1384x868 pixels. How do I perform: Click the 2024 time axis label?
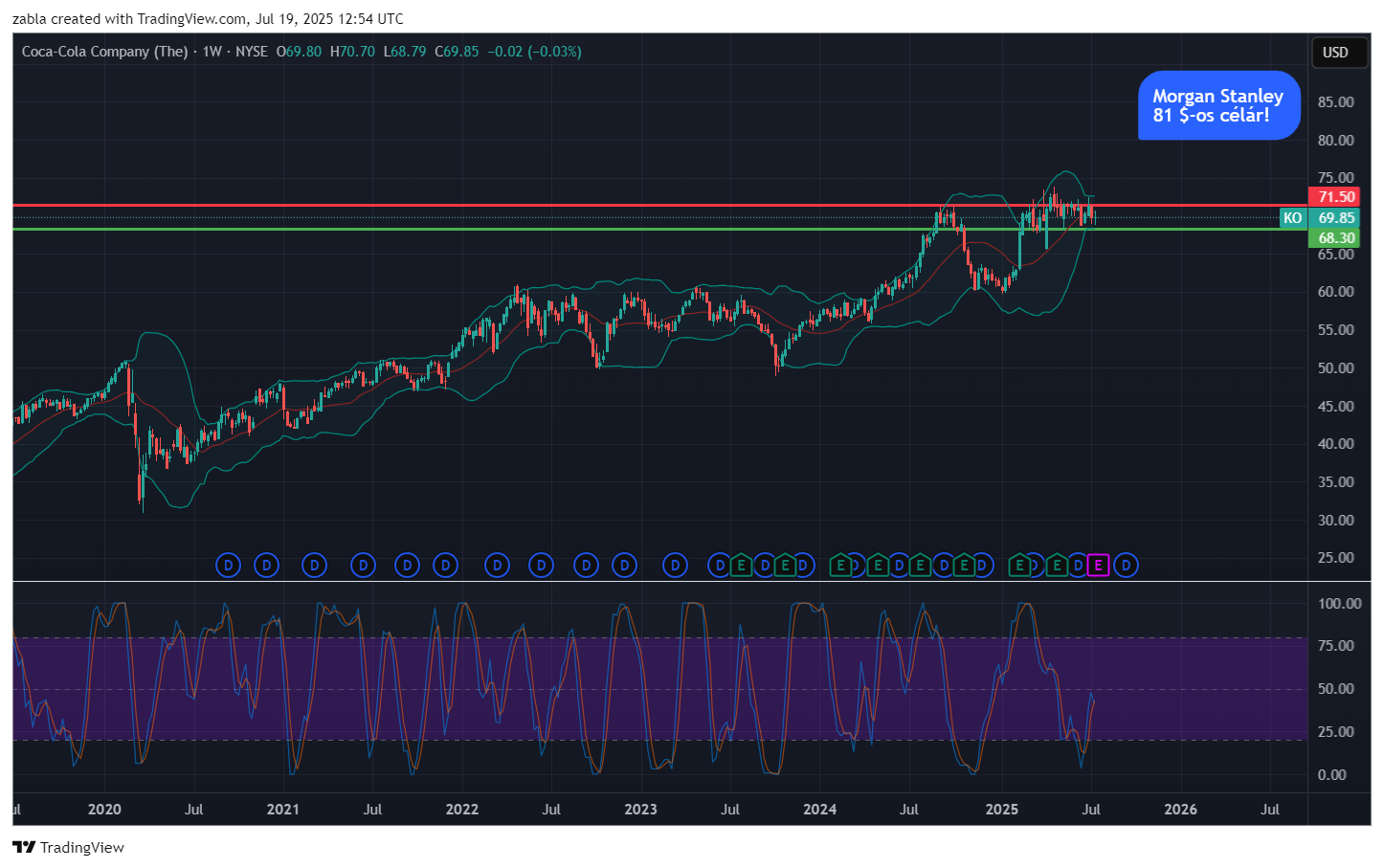pos(819,810)
